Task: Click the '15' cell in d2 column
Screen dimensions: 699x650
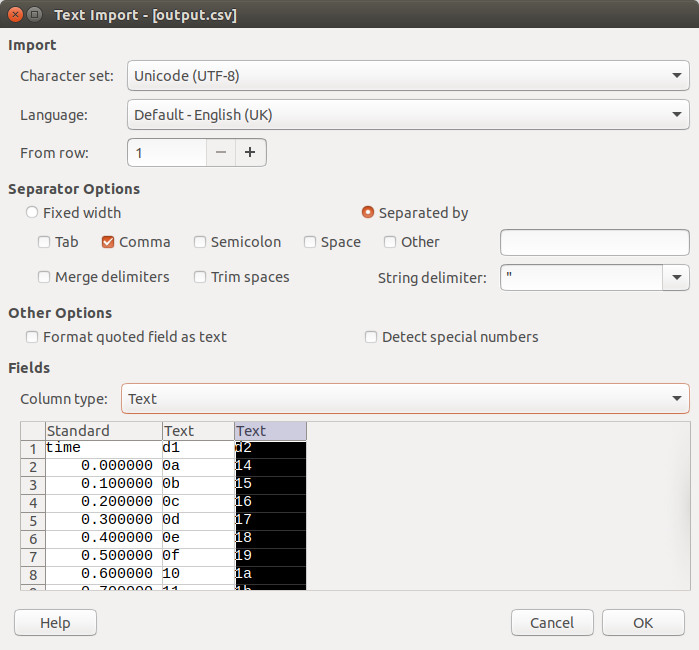Action: (271, 484)
